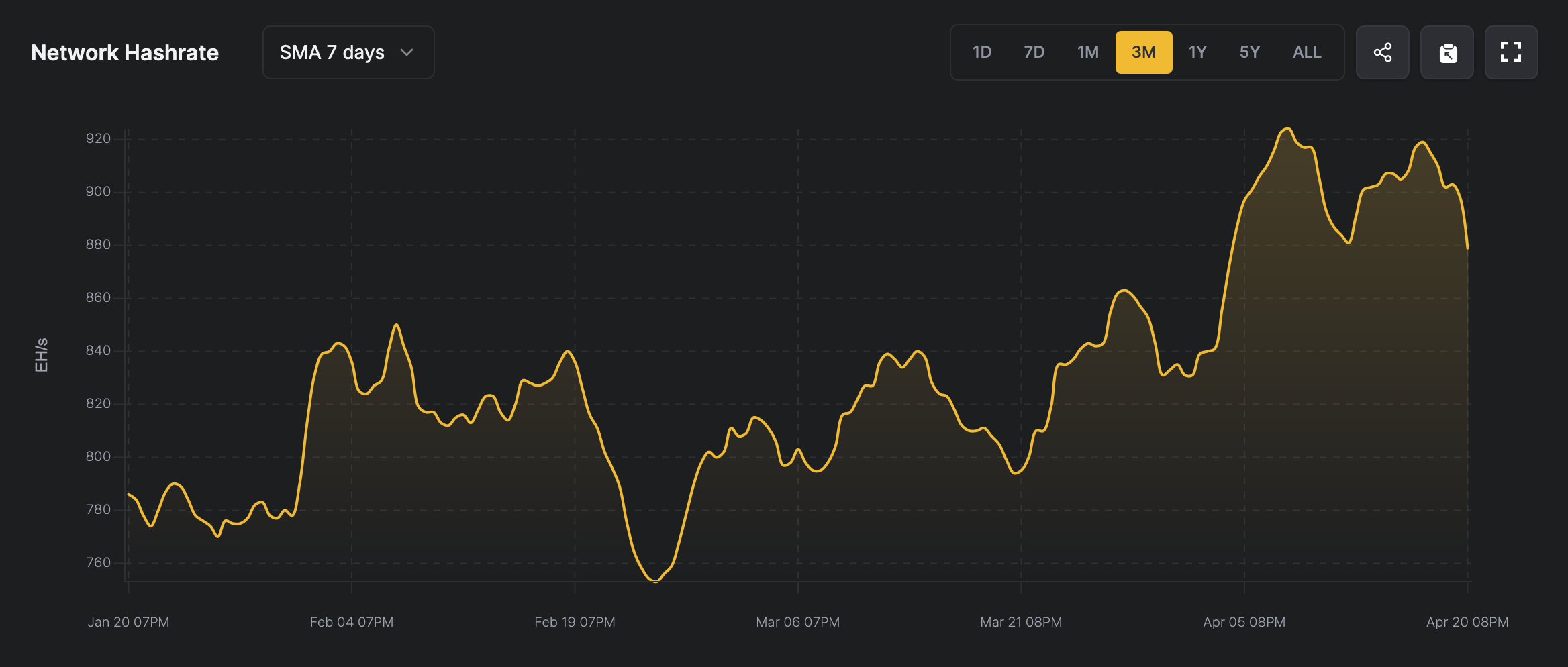1568x667 pixels.
Task: Click the share chart icon
Action: pos(1382,52)
